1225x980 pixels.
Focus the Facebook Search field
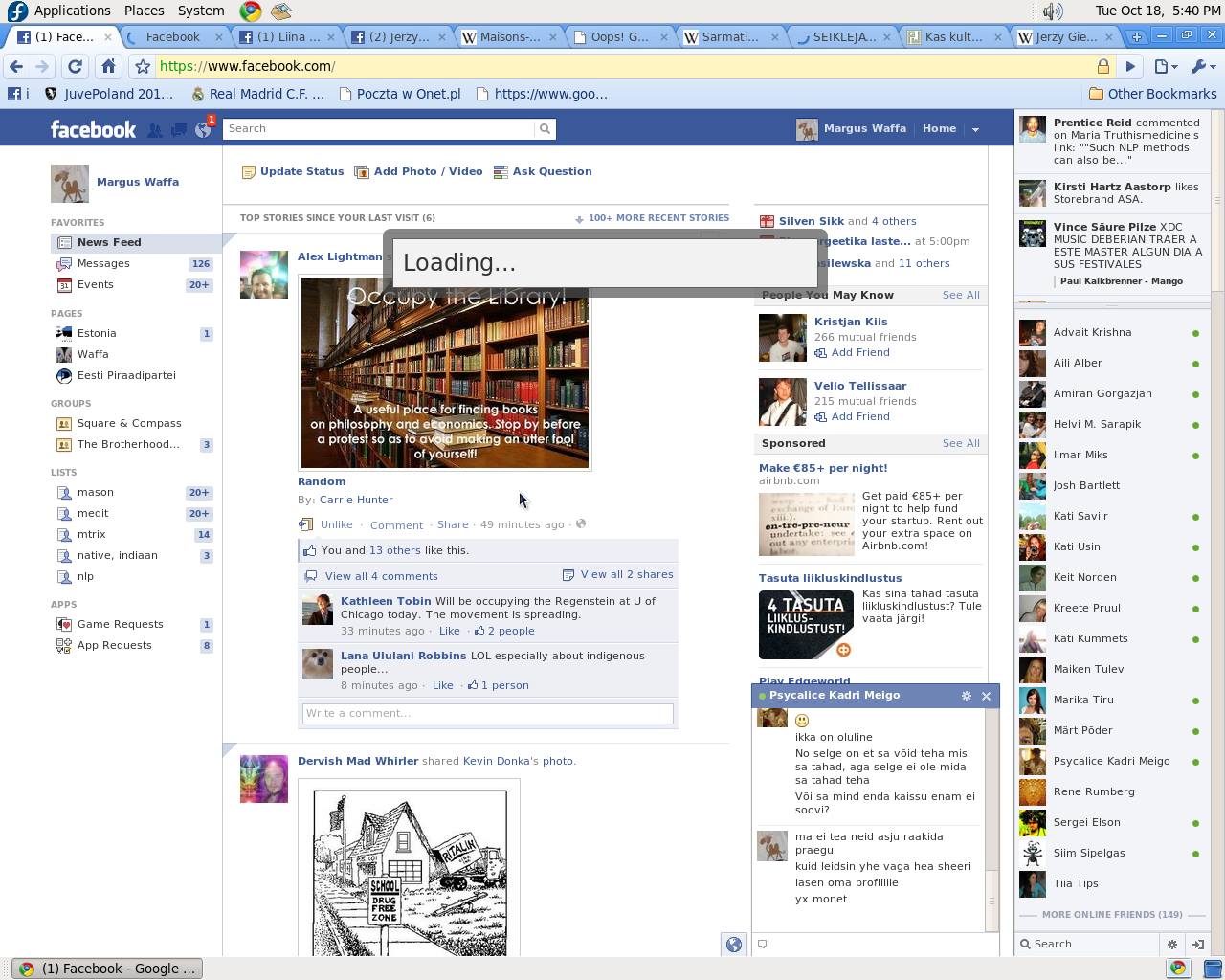(379, 128)
